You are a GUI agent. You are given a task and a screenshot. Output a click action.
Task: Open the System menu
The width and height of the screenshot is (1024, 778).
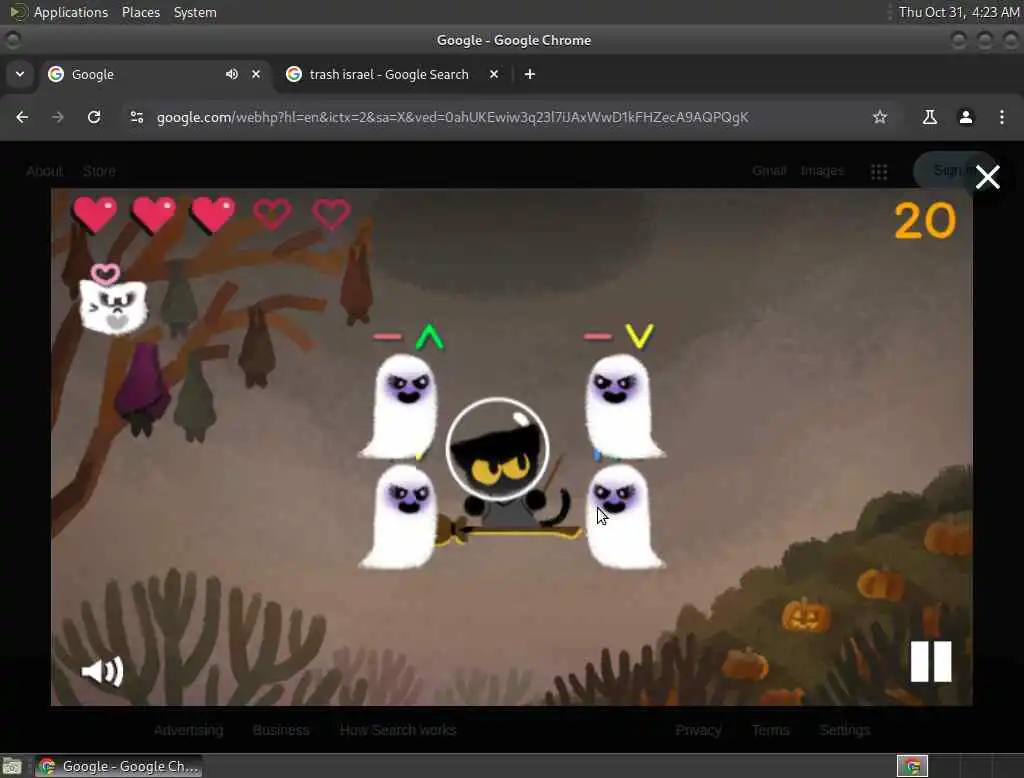point(195,12)
